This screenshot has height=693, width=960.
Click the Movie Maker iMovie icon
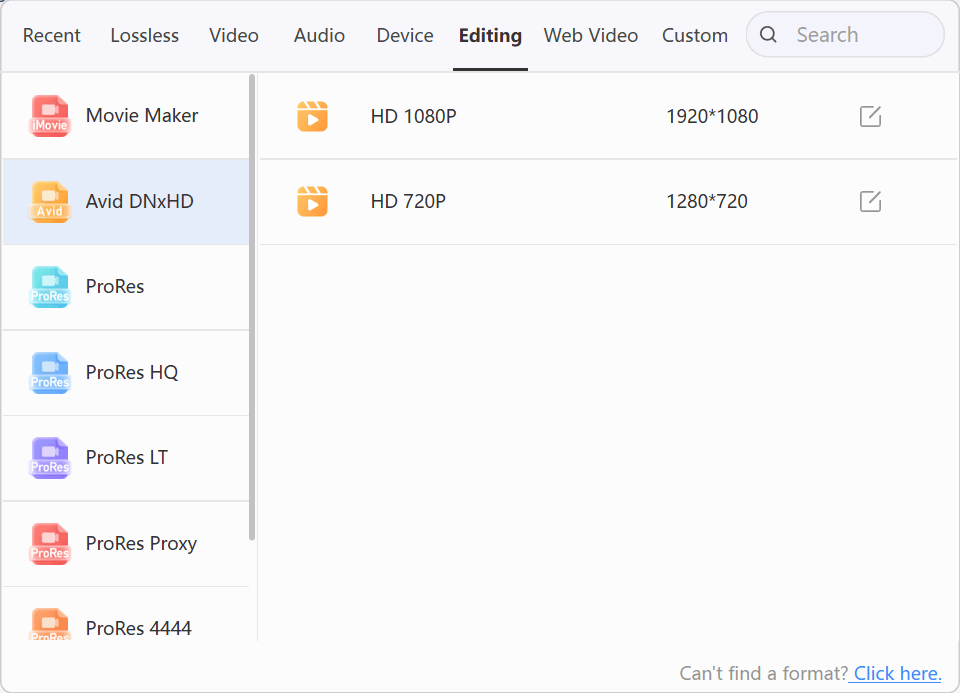coord(50,116)
